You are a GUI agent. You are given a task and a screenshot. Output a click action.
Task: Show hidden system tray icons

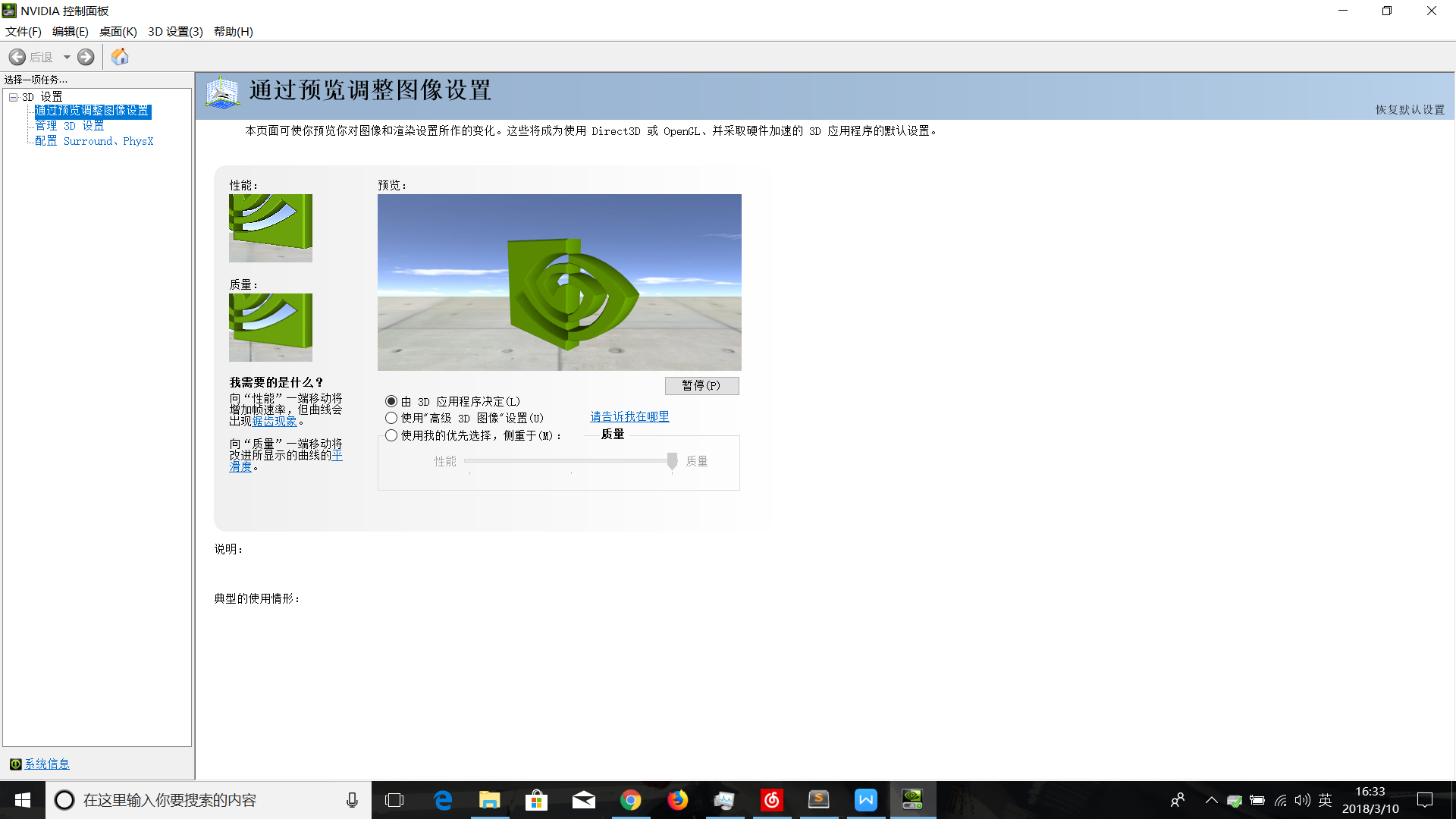tap(1211, 800)
